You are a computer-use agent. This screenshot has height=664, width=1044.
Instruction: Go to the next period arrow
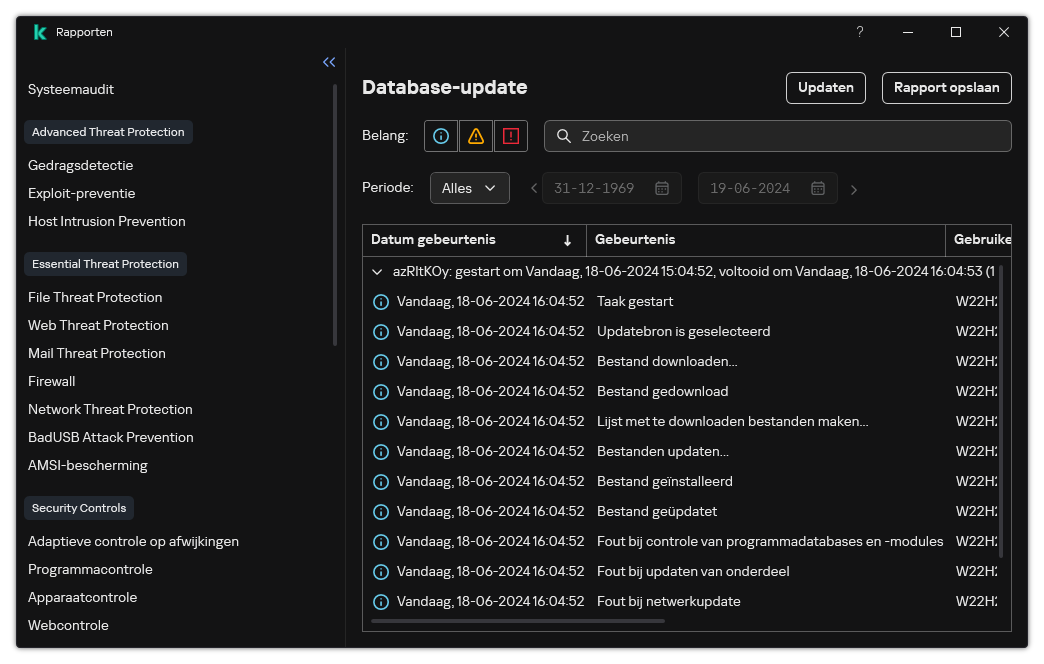pyautogui.click(x=853, y=189)
